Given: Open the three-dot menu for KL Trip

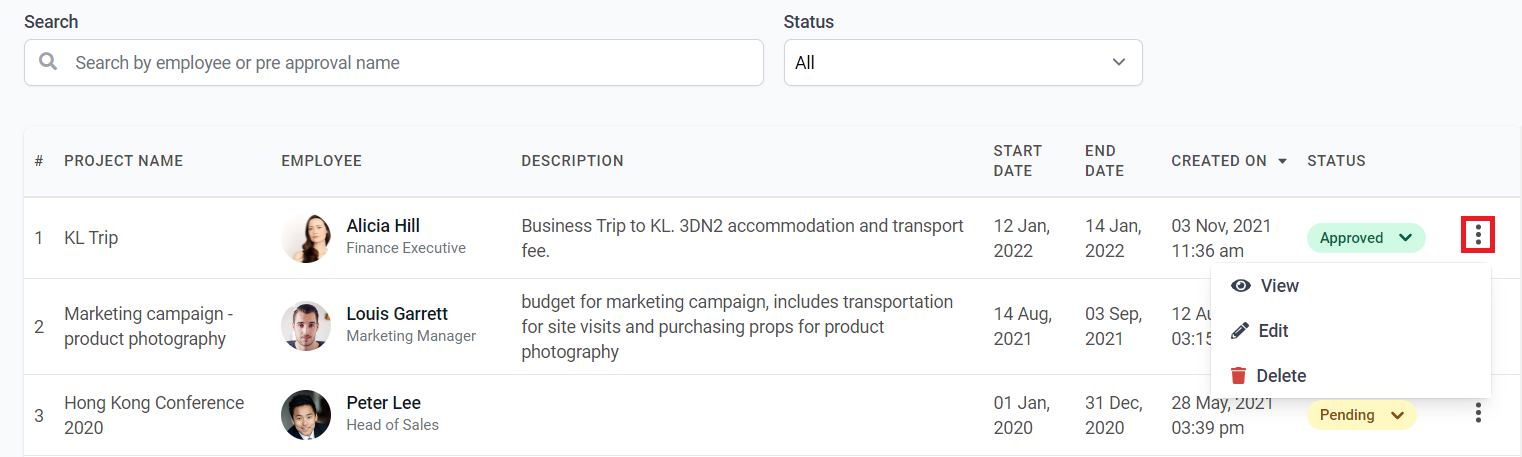Looking at the screenshot, I should click(x=1477, y=237).
